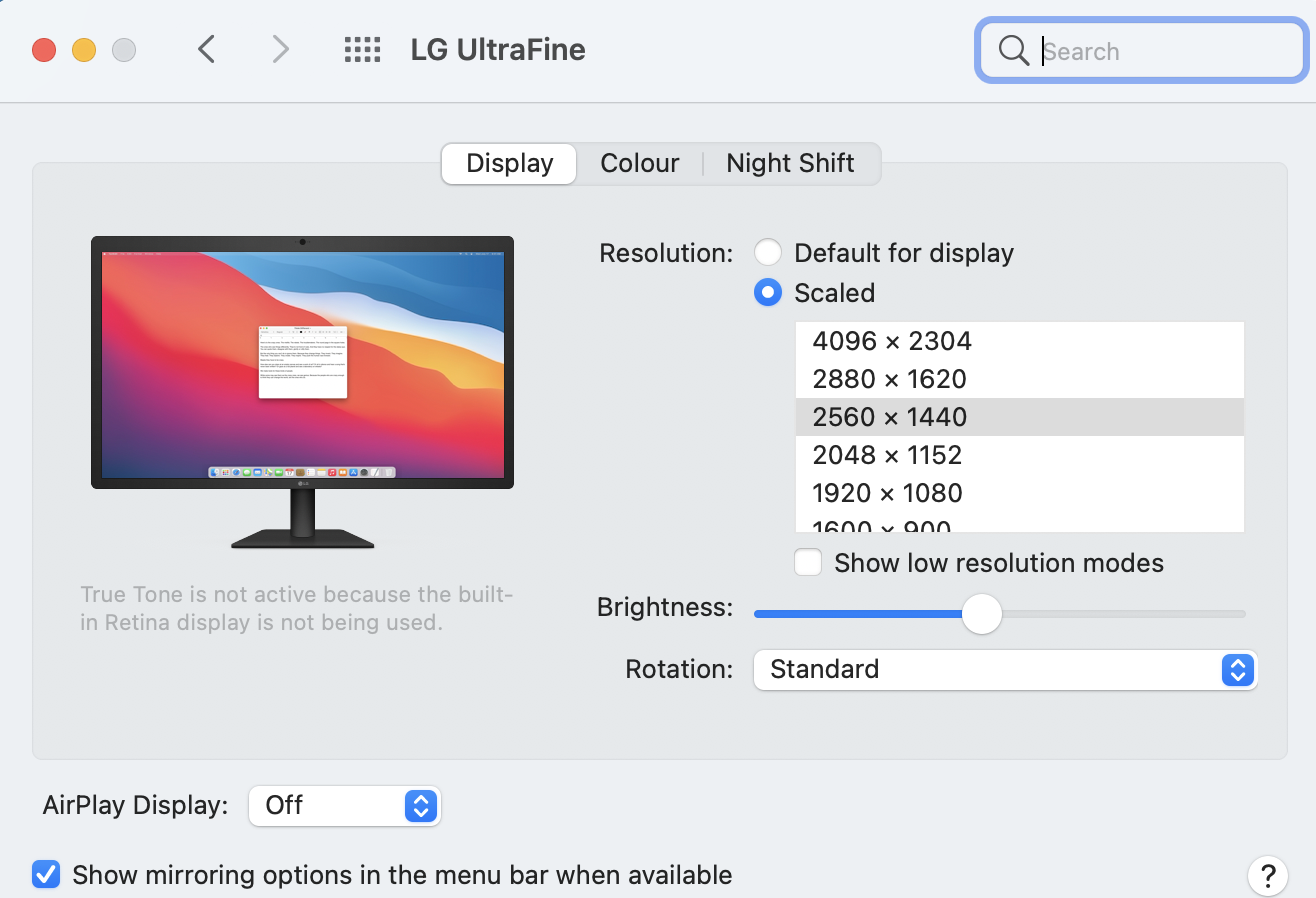The image size is (1316, 898).
Task: Enable Show low resolution modes
Action: (x=808, y=563)
